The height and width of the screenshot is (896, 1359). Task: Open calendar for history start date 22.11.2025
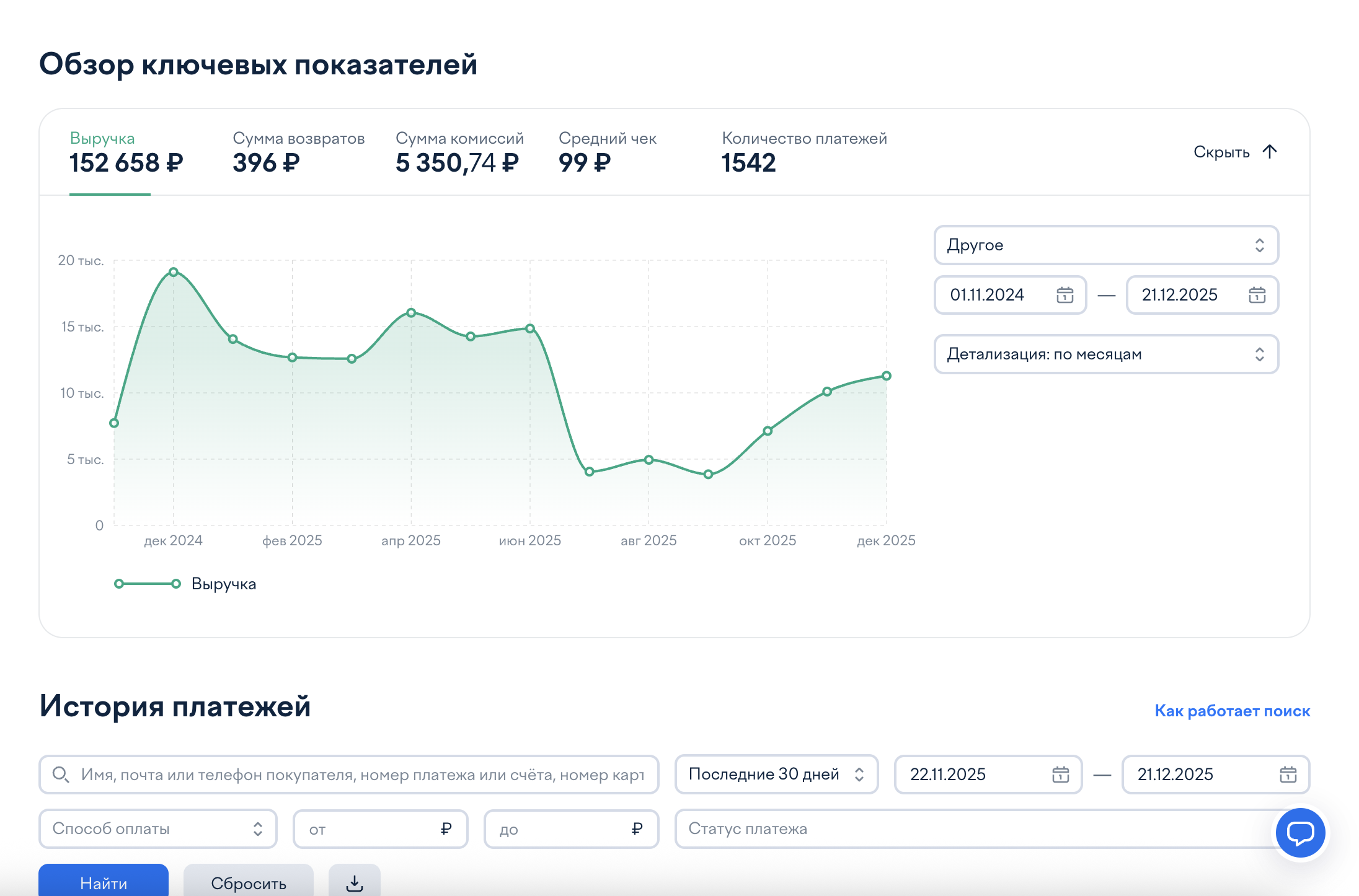(x=1060, y=775)
